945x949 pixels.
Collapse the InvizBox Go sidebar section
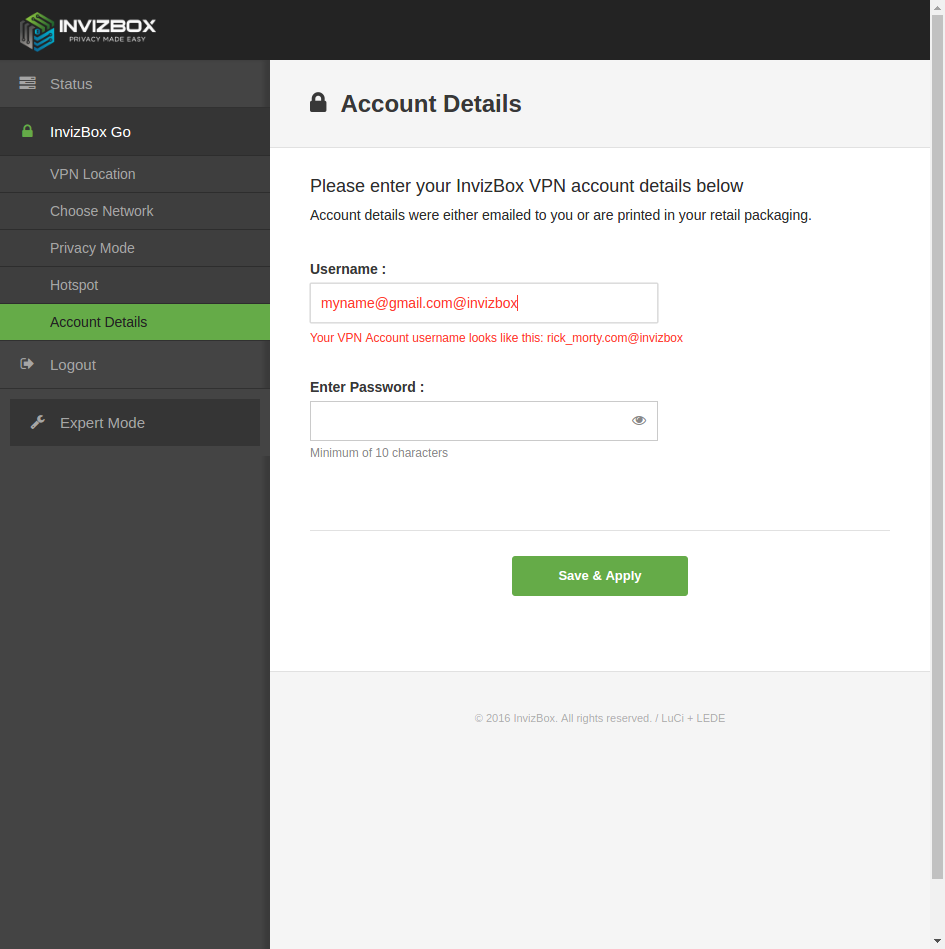point(90,132)
